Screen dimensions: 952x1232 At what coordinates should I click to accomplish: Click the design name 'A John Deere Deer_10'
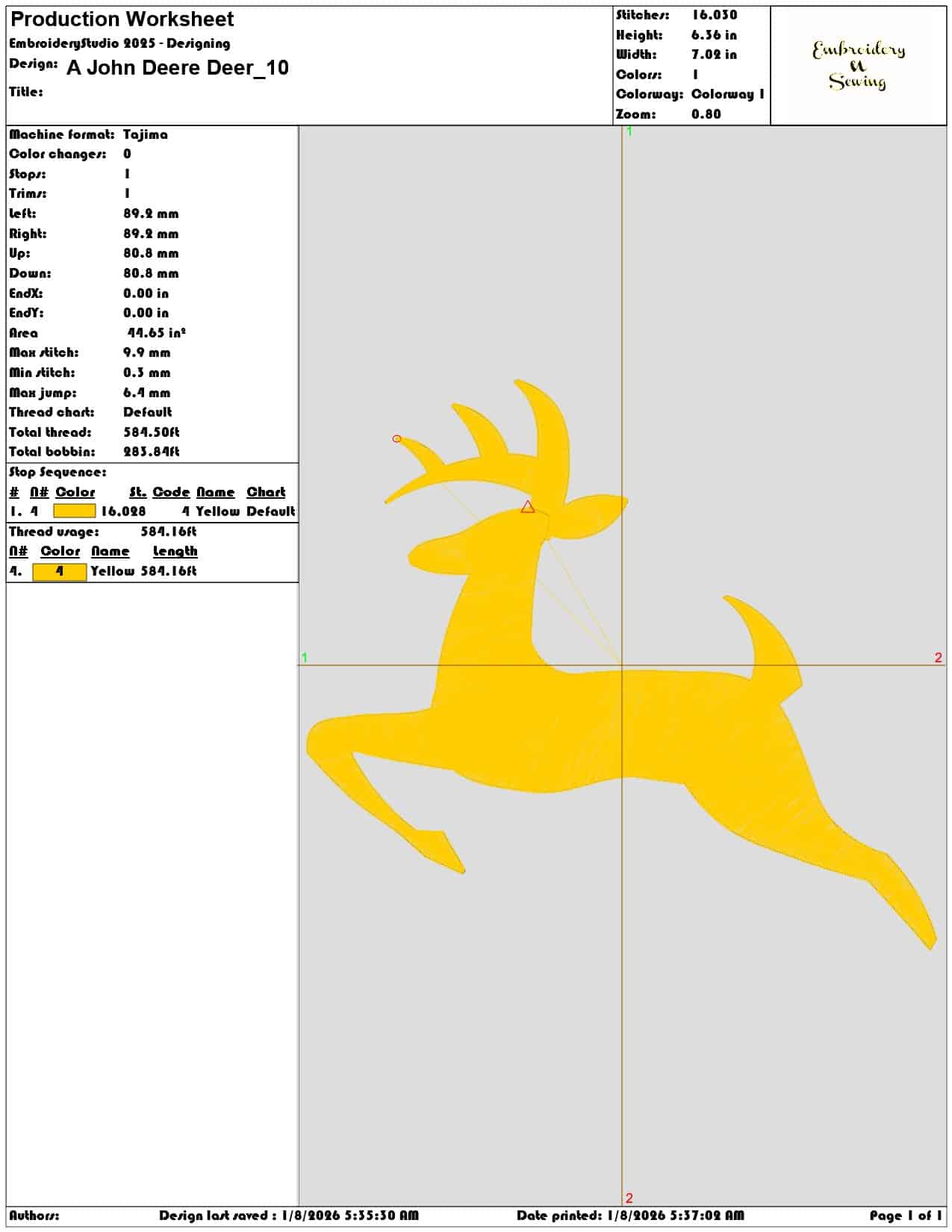pyautogui.click(x=178, y=68)
